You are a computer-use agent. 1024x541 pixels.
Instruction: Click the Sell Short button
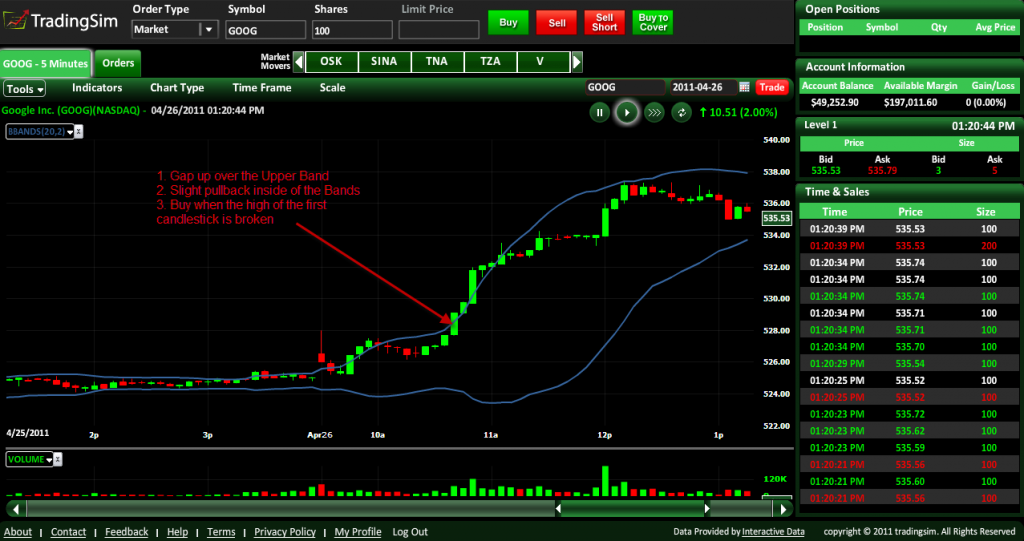(604, 22)
